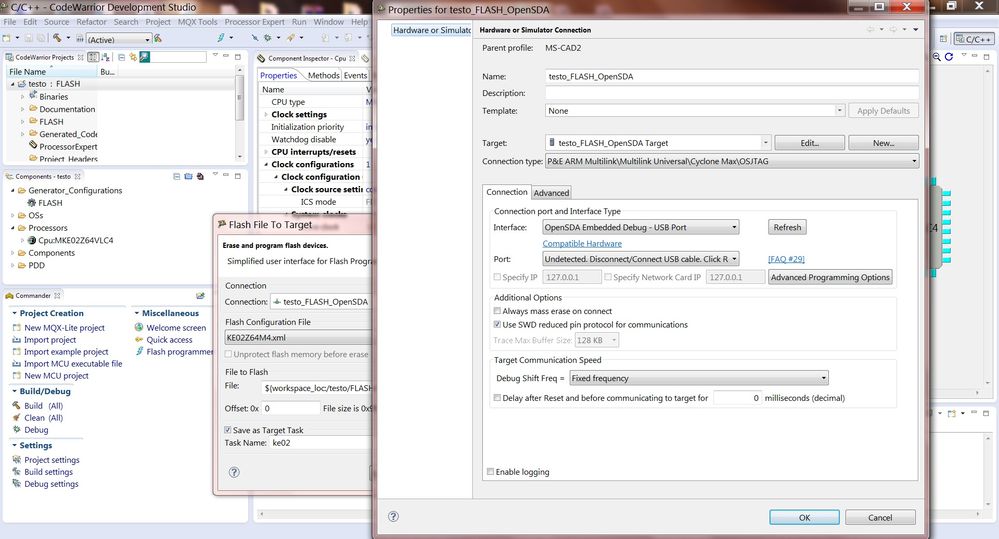Click the debug bug icon in main toolbar
The height and width of the screenshot is (539, 999).
[x=267, y=38]
